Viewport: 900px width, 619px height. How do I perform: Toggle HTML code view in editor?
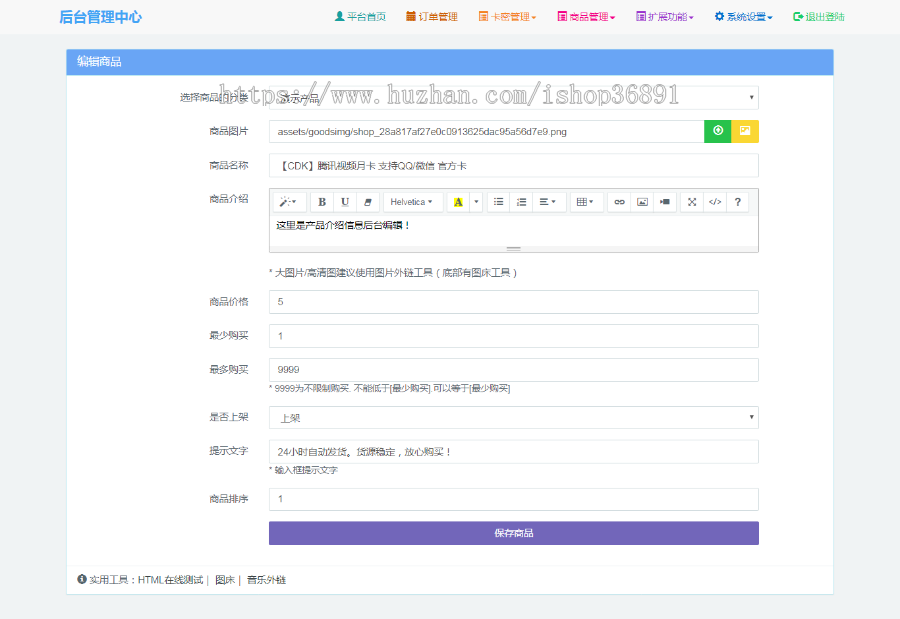(714, 202)
